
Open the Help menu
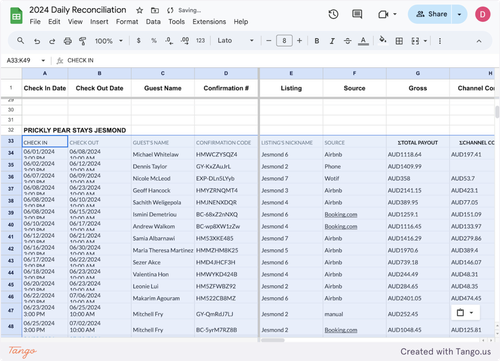[x=241, y=22]
